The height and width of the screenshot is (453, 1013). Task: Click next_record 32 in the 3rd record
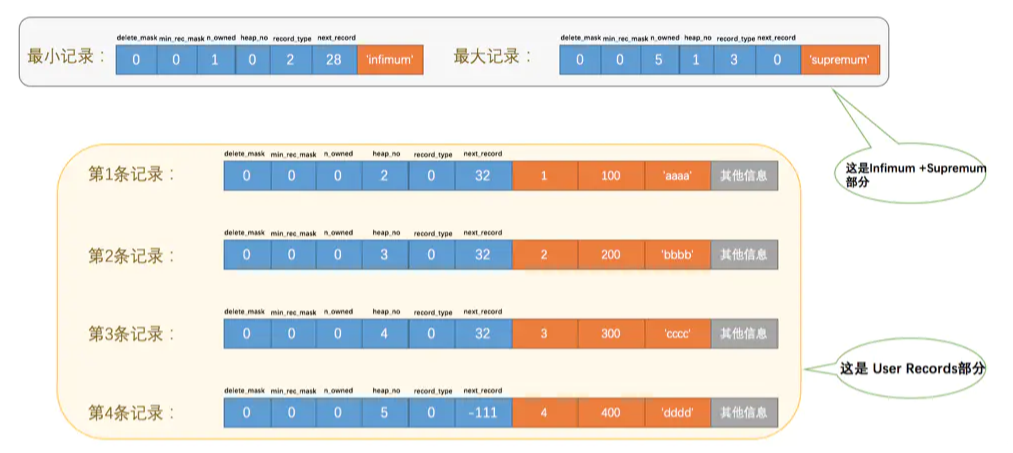(x=483, y=333)
